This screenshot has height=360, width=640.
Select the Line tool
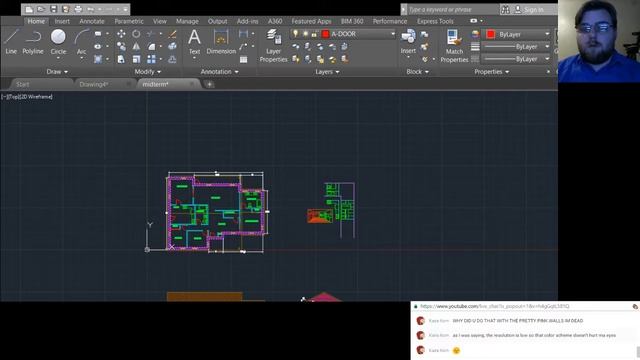click(x=11, y=42)
